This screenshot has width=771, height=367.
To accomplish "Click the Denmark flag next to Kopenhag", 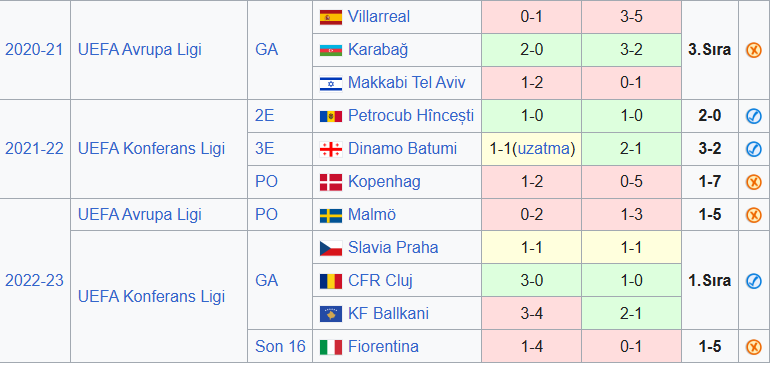I will [331, 182].
